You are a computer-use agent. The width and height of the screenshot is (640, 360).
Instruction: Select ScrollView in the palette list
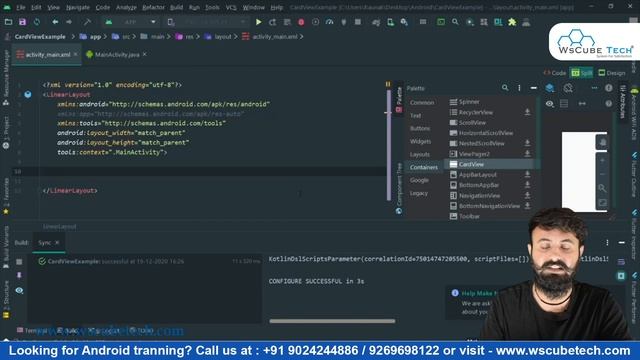coord(472,122)
